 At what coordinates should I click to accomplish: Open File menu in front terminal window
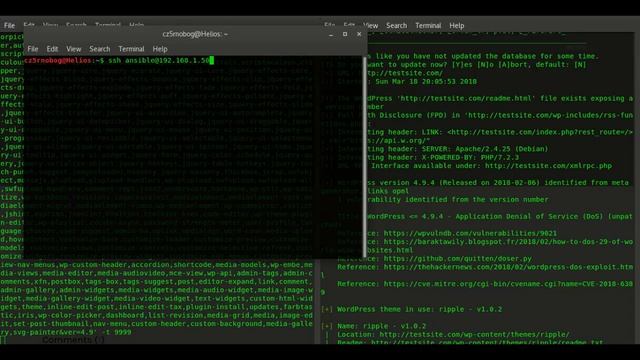33,49
